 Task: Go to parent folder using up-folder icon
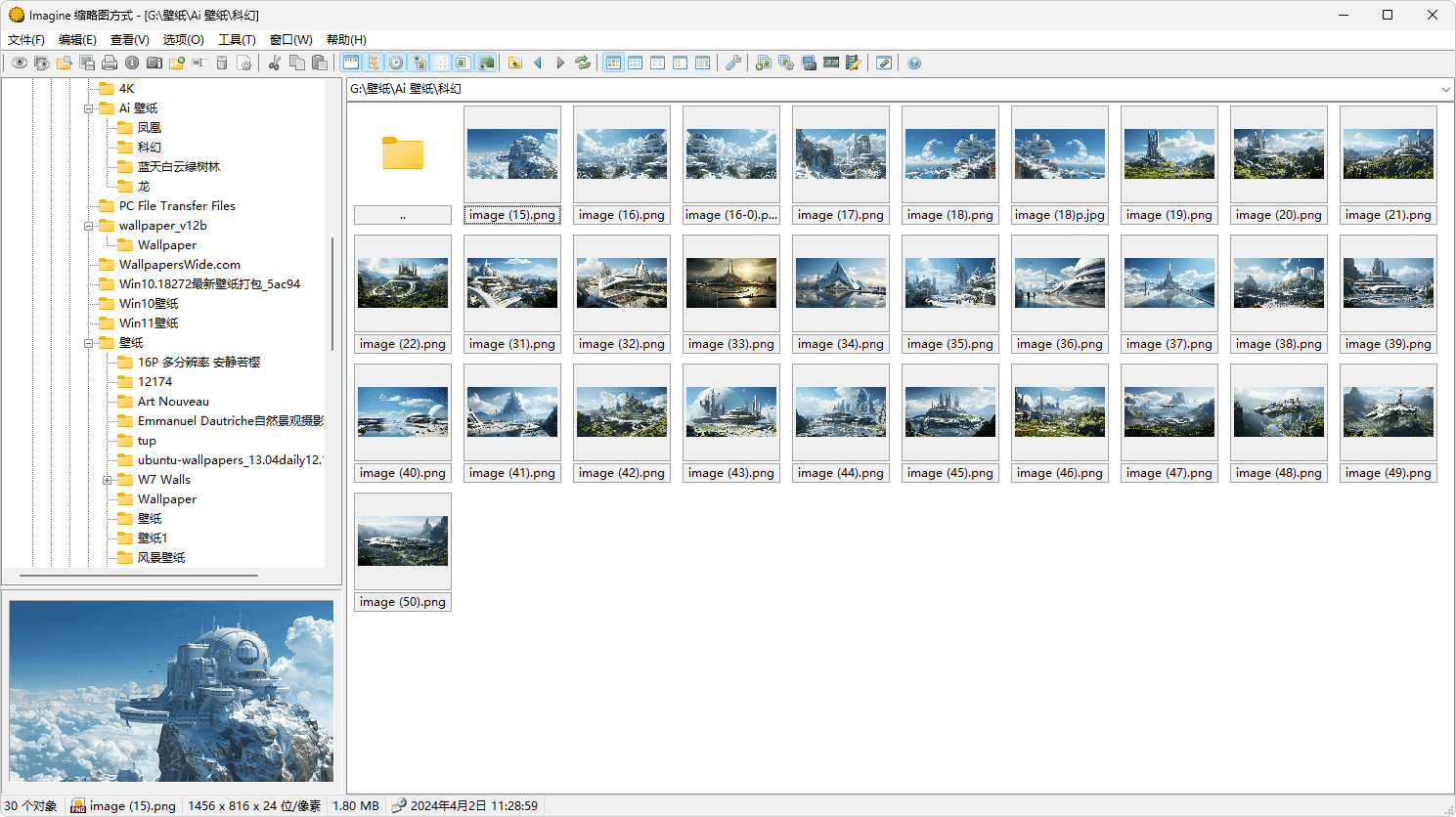pos(515,63)
